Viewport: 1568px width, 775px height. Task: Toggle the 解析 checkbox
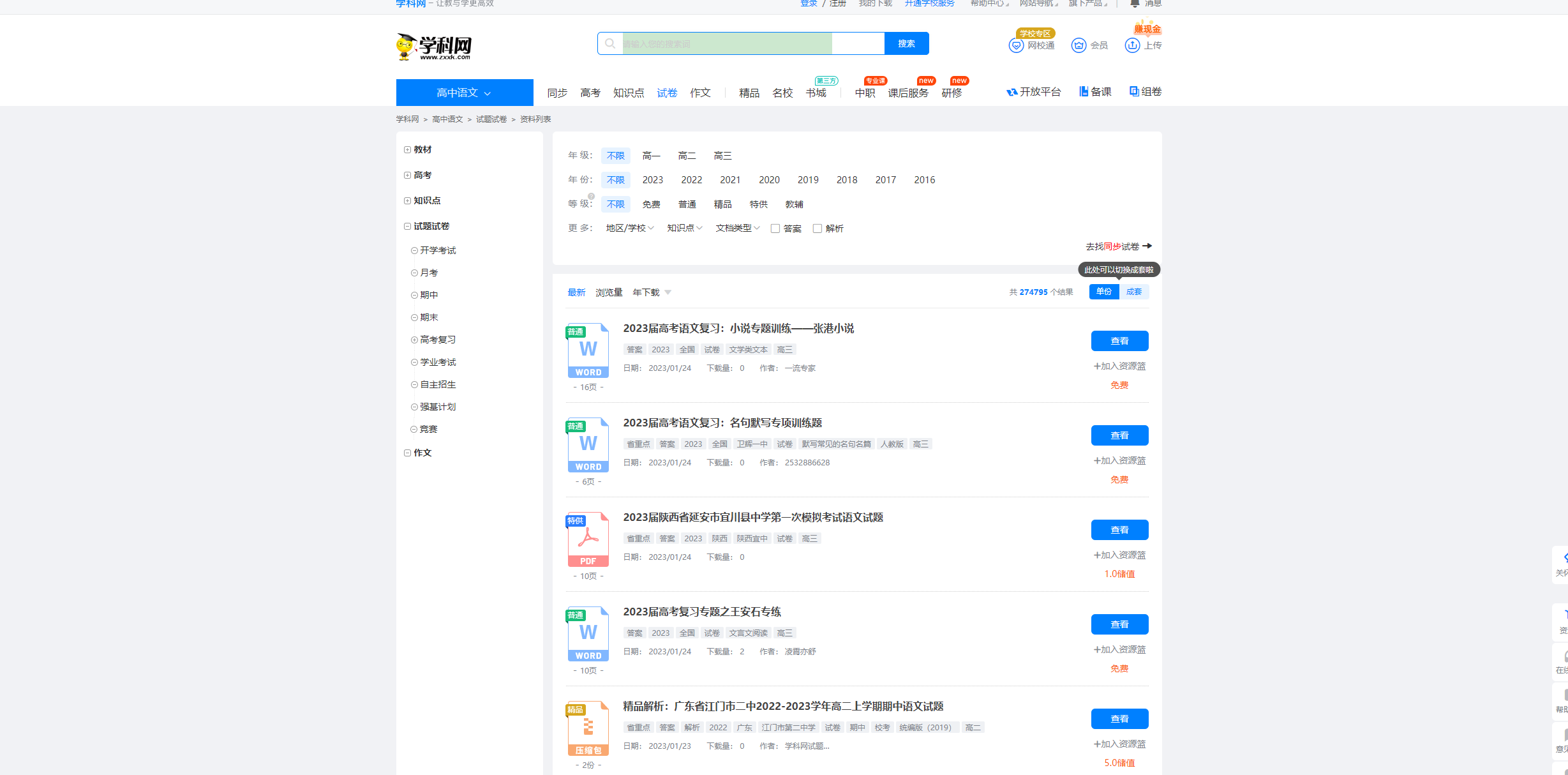click(818, 229)
